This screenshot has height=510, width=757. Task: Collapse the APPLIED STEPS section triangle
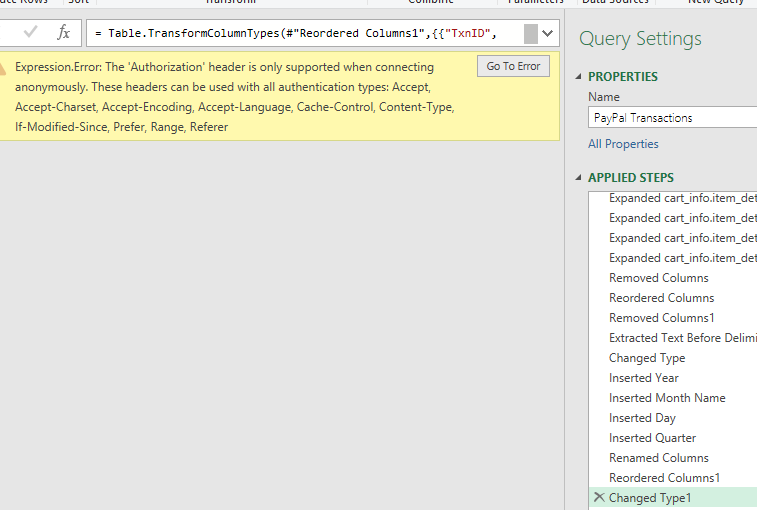coord(578,177)
